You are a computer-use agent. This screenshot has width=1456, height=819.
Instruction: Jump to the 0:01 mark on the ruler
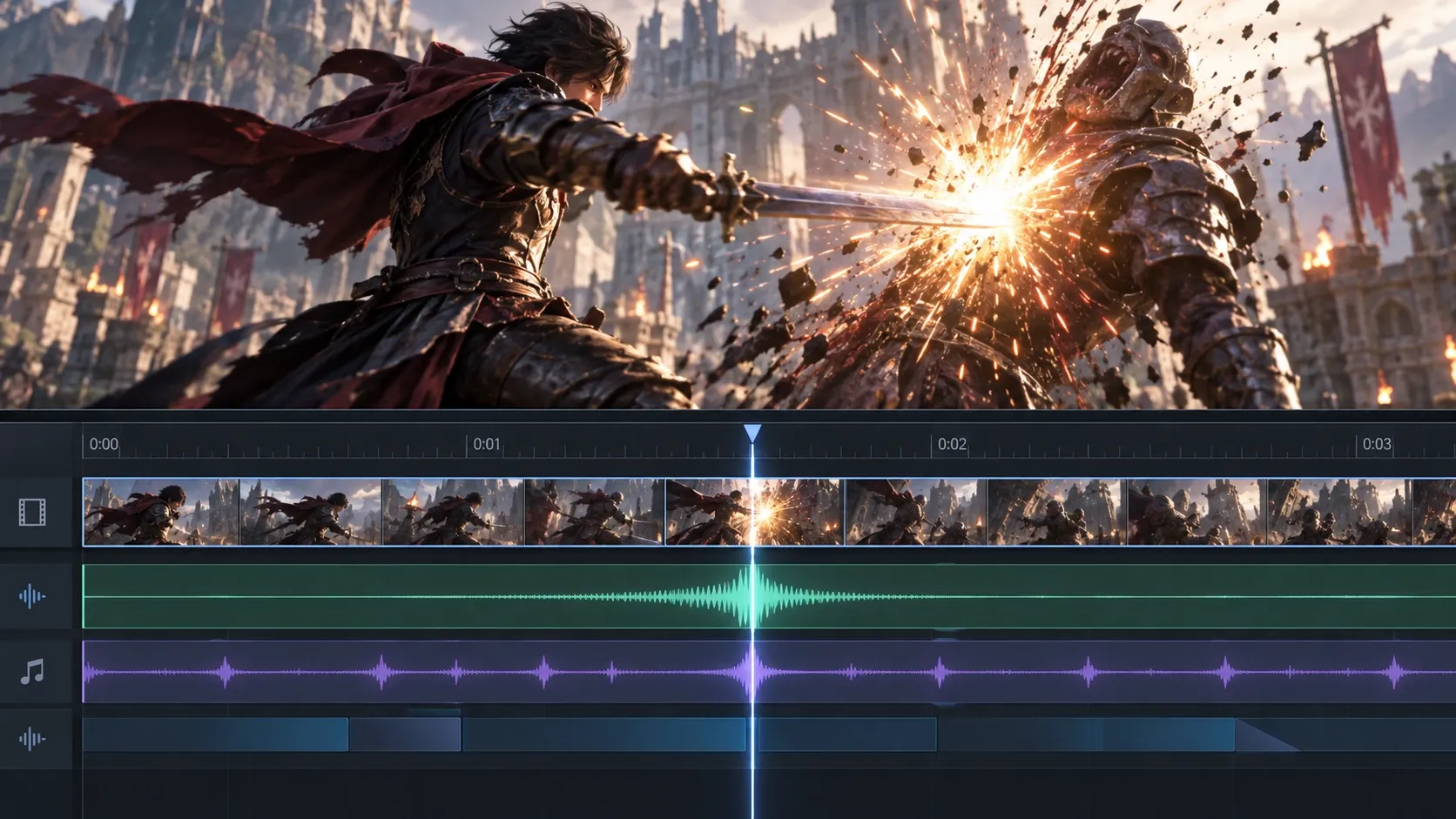[x=487, y=444]
